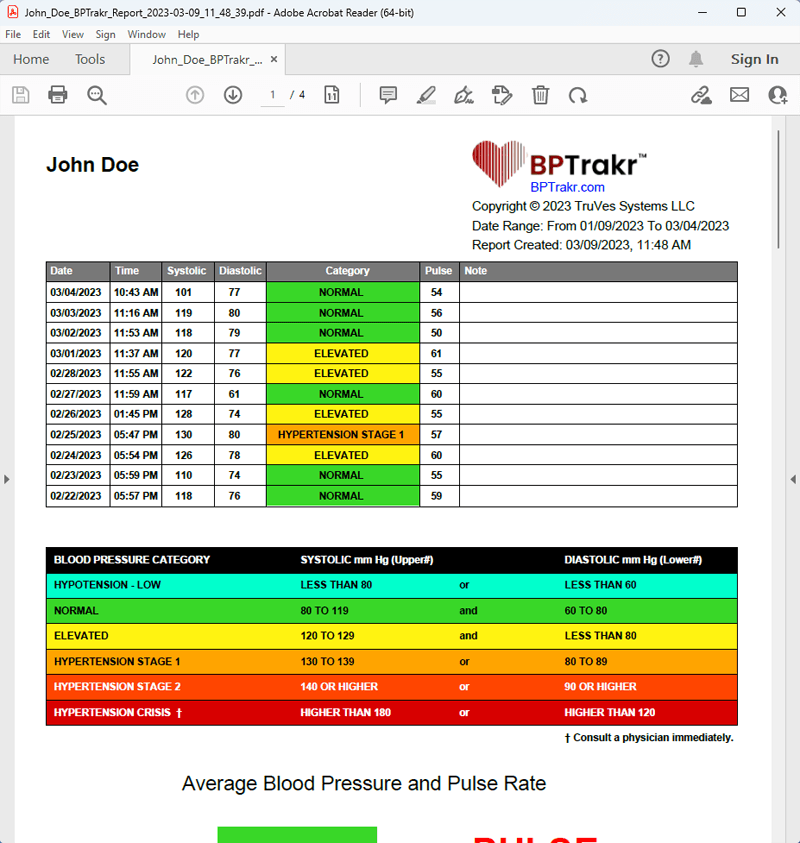Viewport: 800px width, 843px height.
Task: Click the page number input field
Action: [x=272, y=95]
